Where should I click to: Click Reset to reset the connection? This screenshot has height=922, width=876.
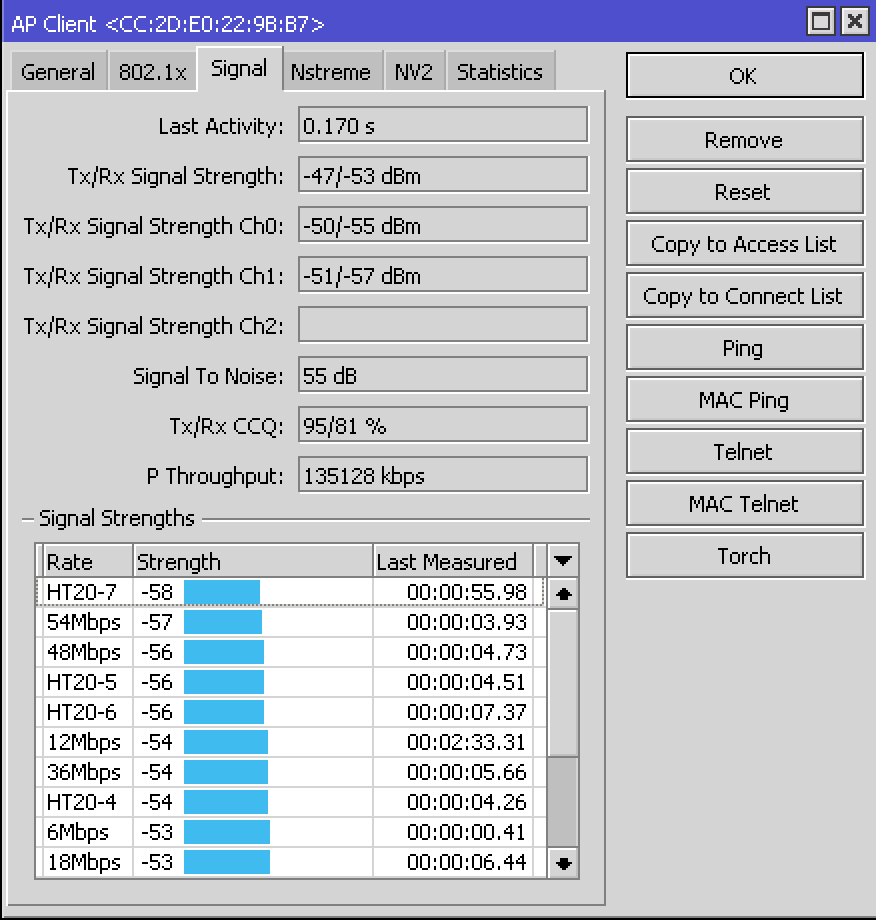tap(744, 191)
